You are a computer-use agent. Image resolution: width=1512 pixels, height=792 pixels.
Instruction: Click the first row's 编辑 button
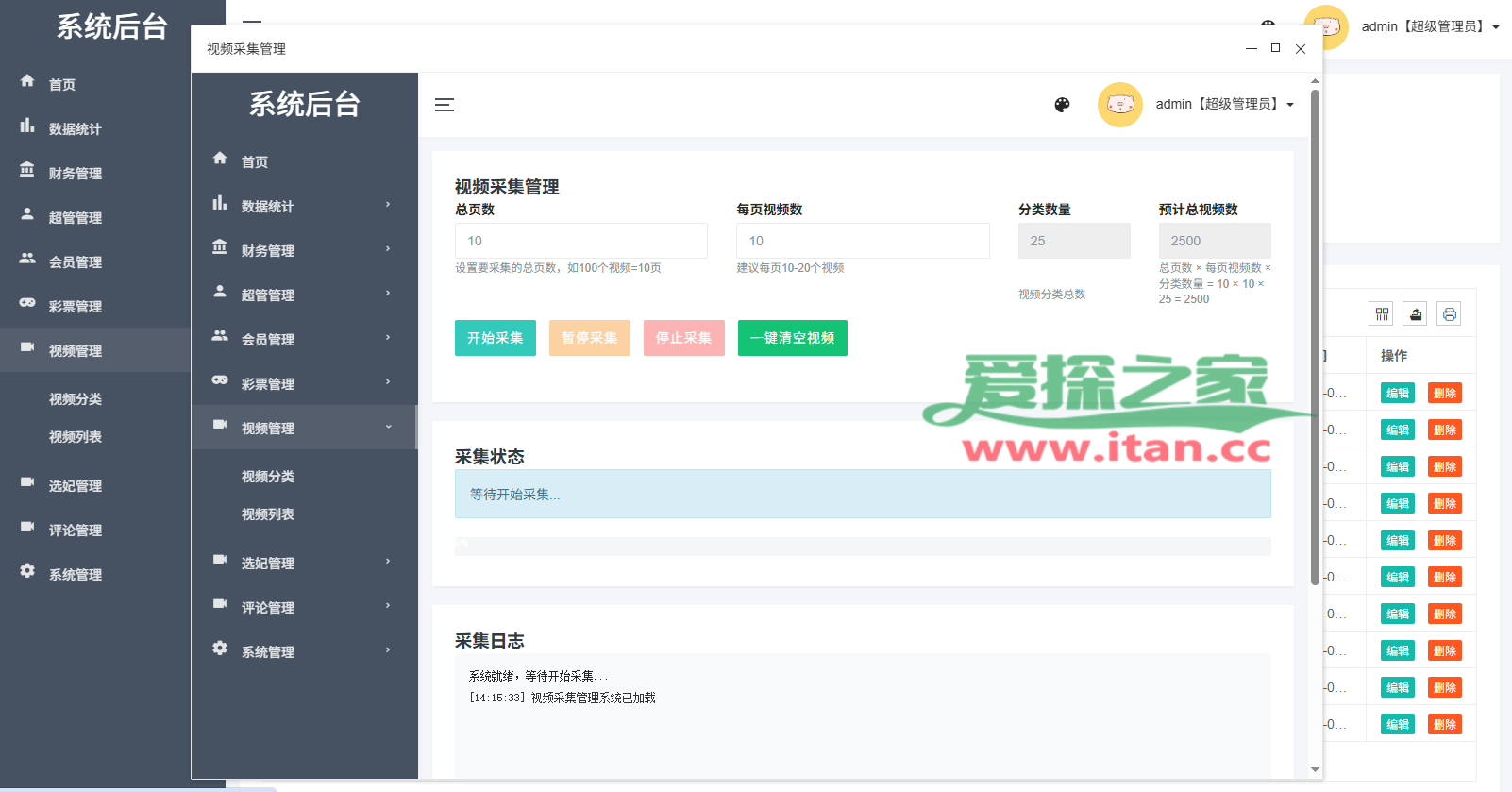(x=1397, y=394)
